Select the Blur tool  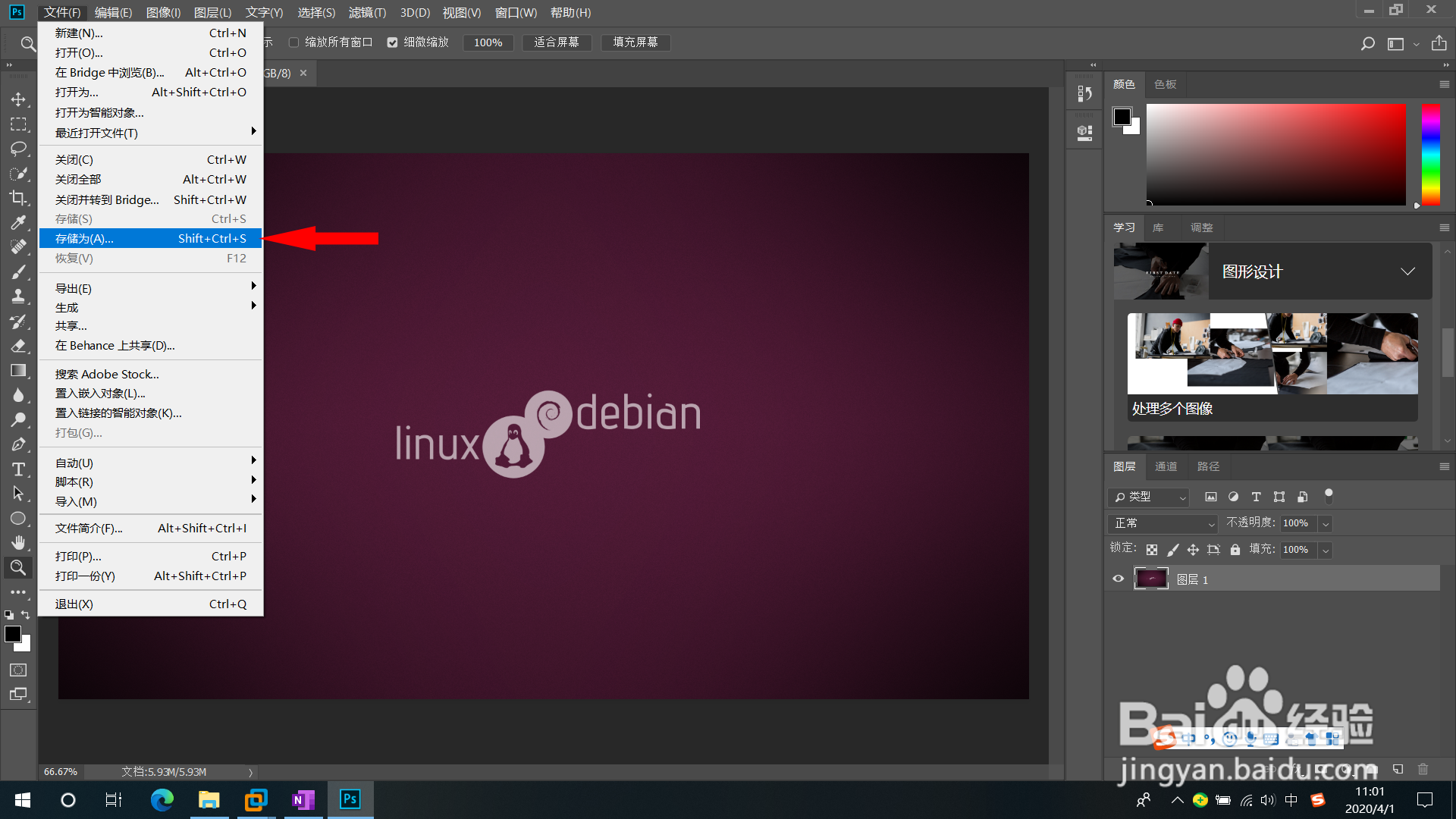pyautogui.click(x=18, y=395)
